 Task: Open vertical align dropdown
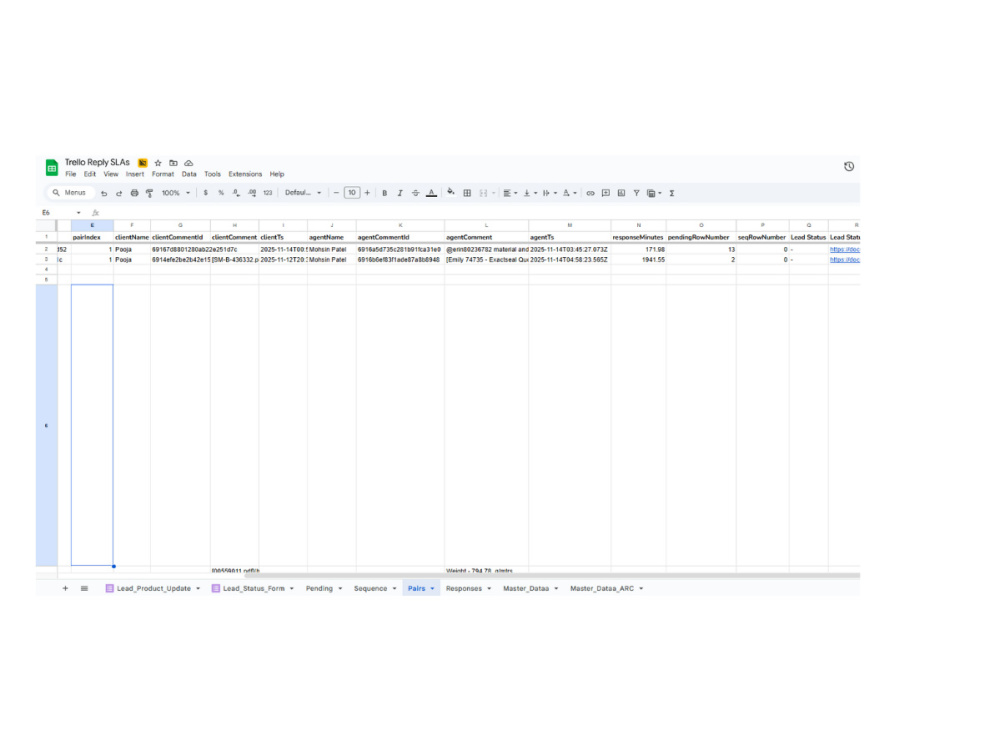[530, 193]
